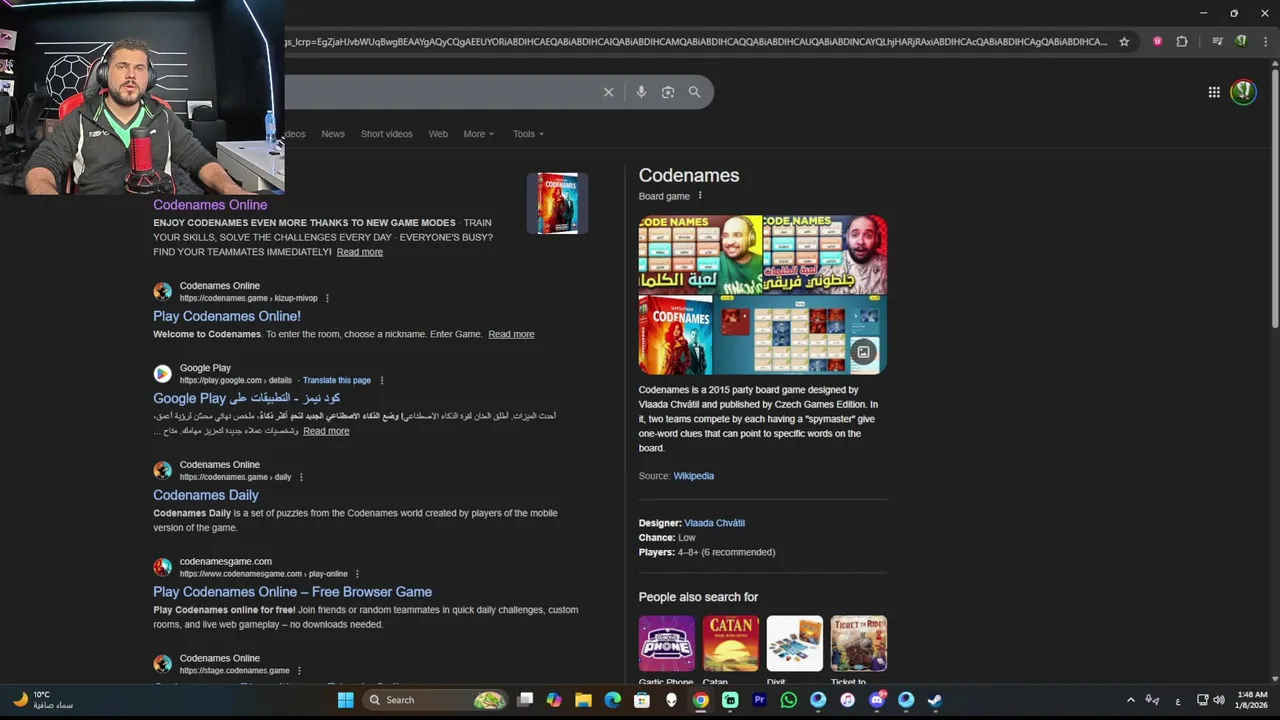Open Microsoft Edge from the taskbar
This screenshot has height=720, width=1280.
613,700
